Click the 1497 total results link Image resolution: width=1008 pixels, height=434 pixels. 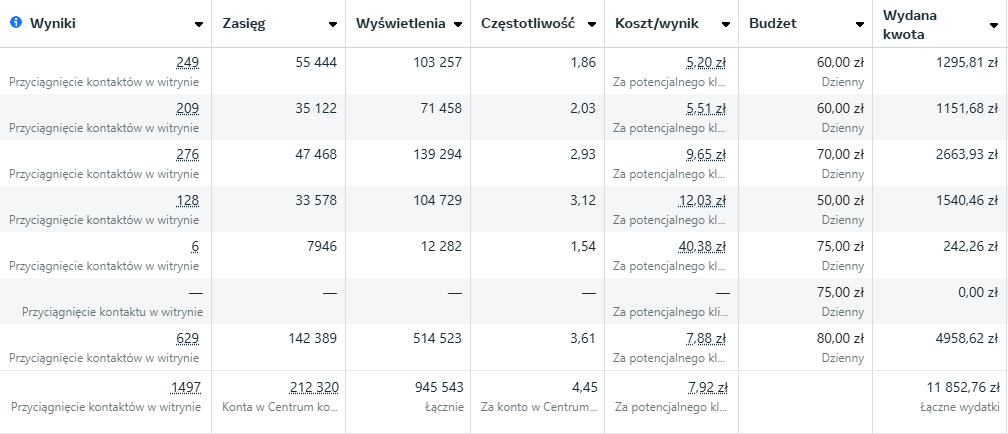[184, 387]
